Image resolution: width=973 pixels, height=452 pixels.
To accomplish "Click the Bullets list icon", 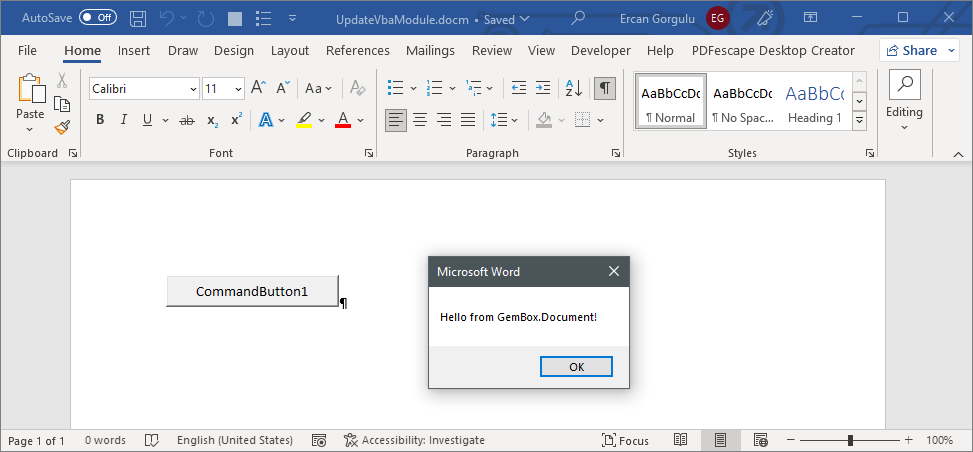I will tap(395, 88).
